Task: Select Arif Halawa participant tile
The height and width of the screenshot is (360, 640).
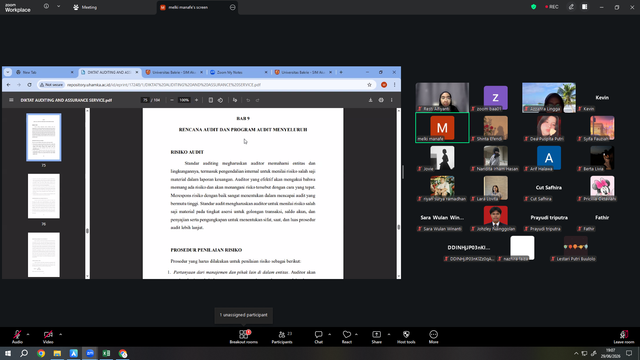Action: pos(549,158)
